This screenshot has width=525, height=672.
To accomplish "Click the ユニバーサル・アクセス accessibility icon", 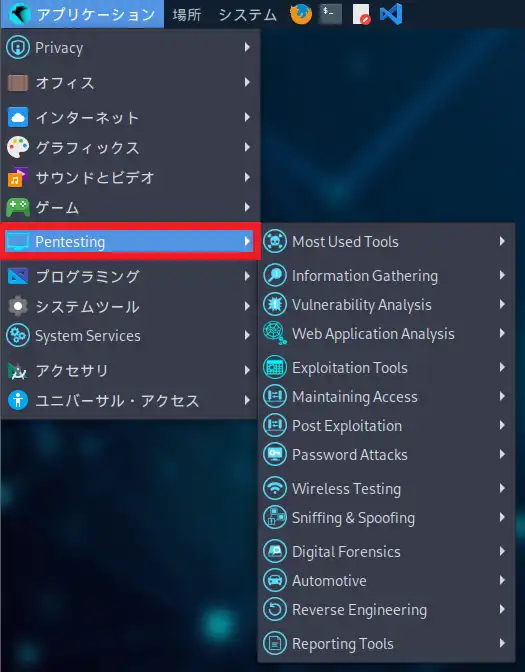I will pyautogui.click(x=18, y=400).
